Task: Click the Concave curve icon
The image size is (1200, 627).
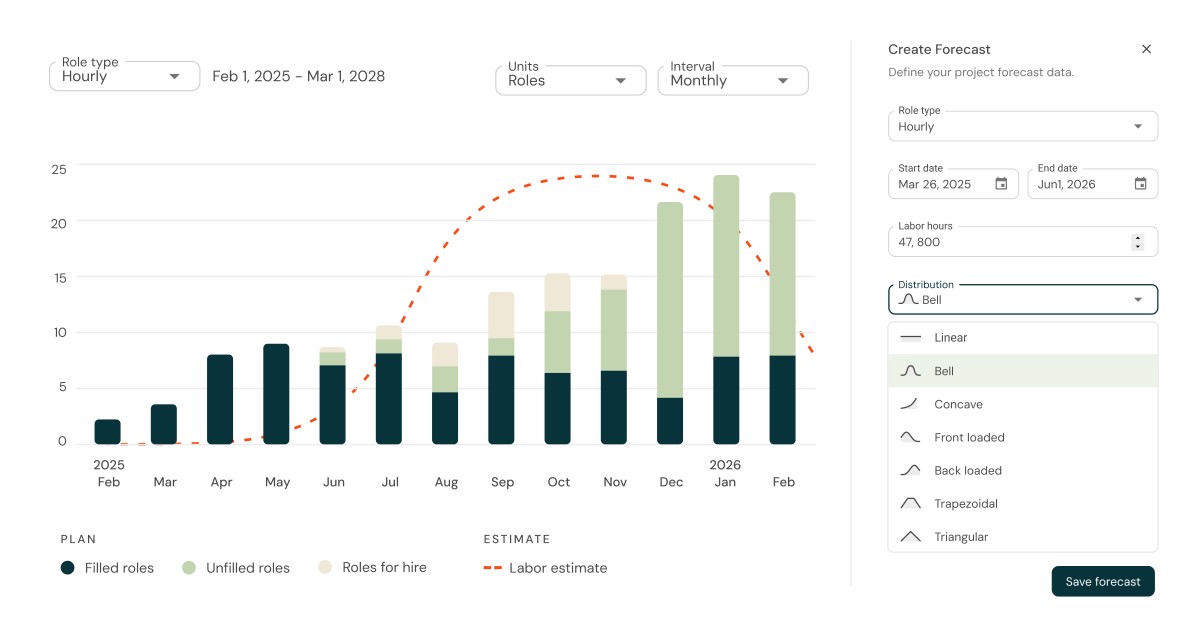Action: (910, 404)
